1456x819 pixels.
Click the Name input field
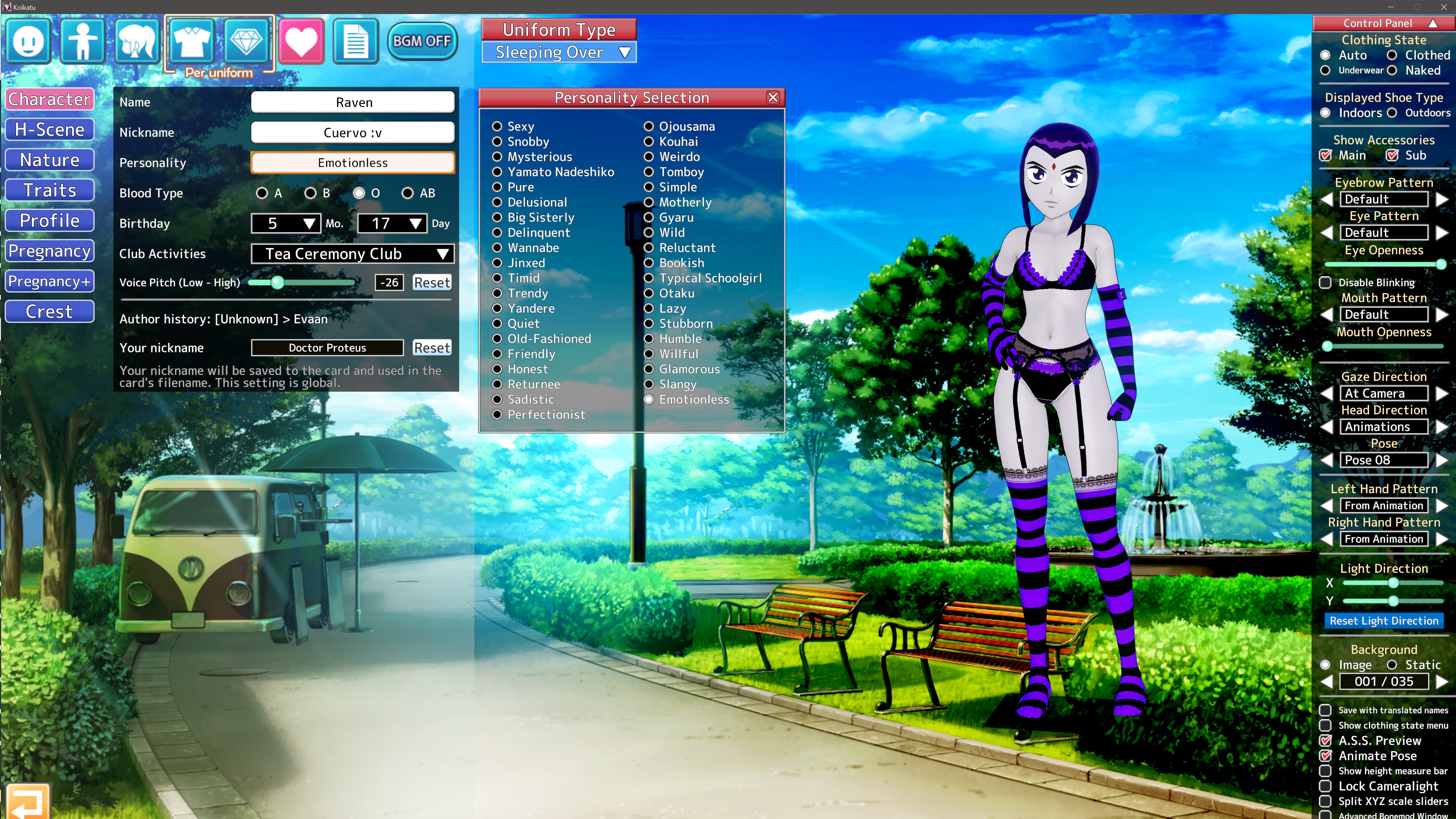353,102
